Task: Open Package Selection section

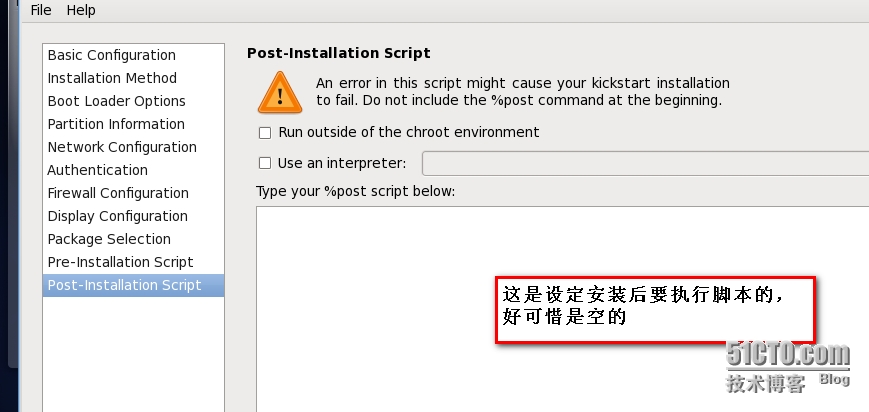Action: [x=109, y=239]
